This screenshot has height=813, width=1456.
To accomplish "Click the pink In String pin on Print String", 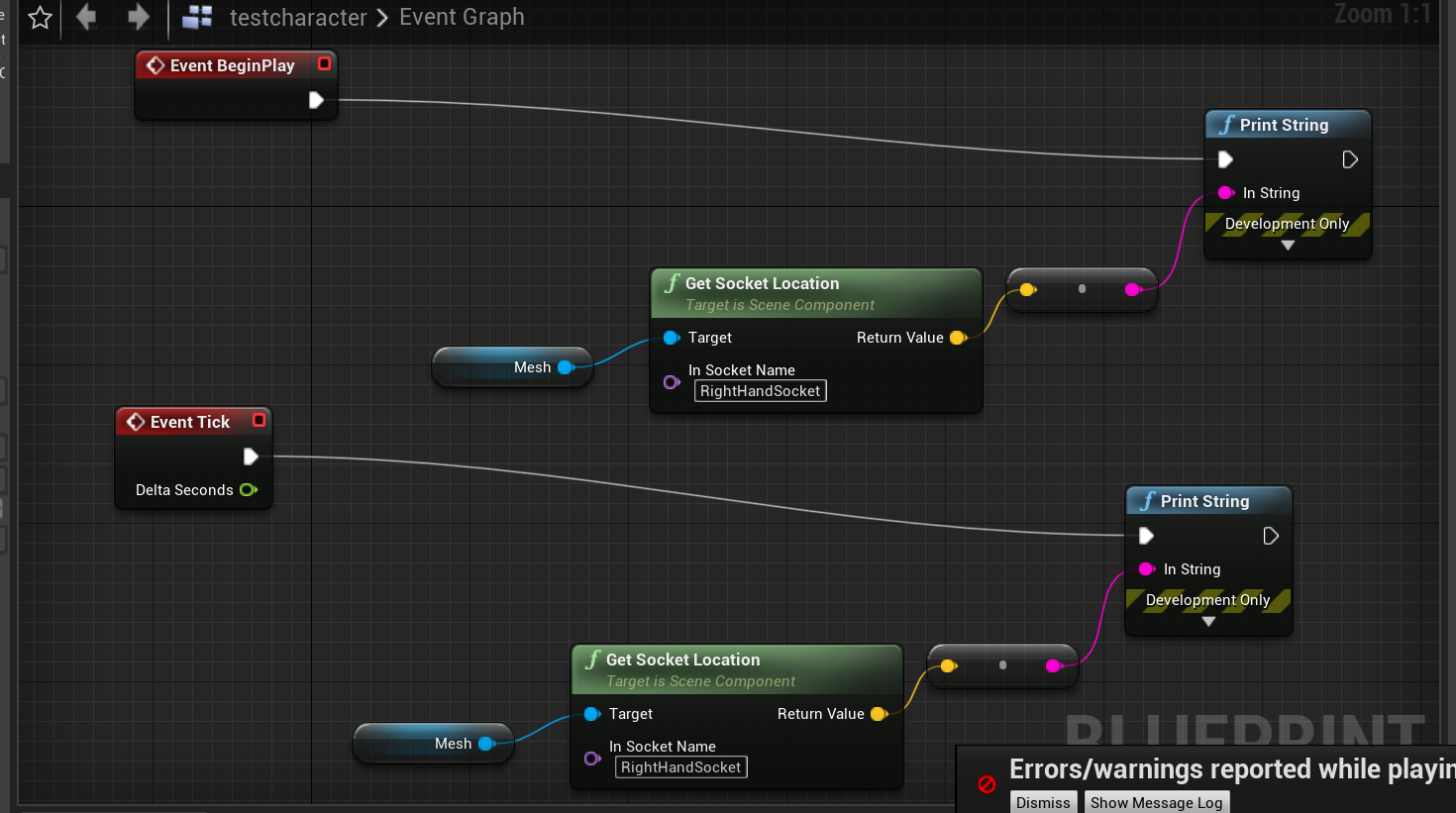I will click(1225, 193).
